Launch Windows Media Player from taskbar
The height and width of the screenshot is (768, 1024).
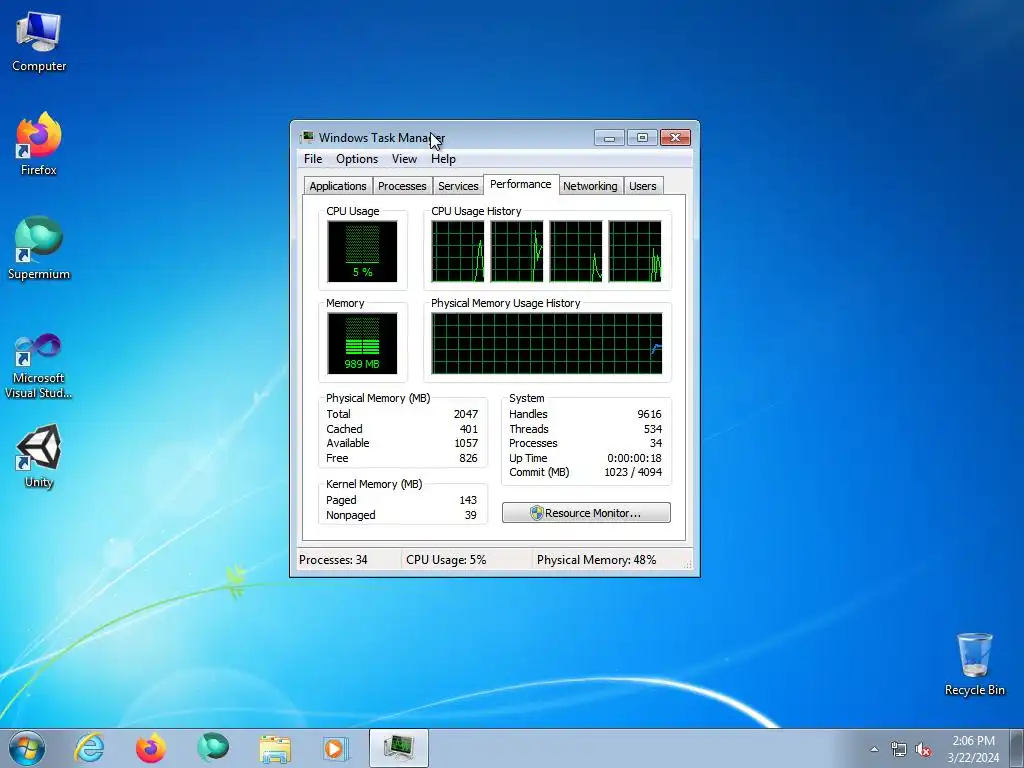(336, 748)
